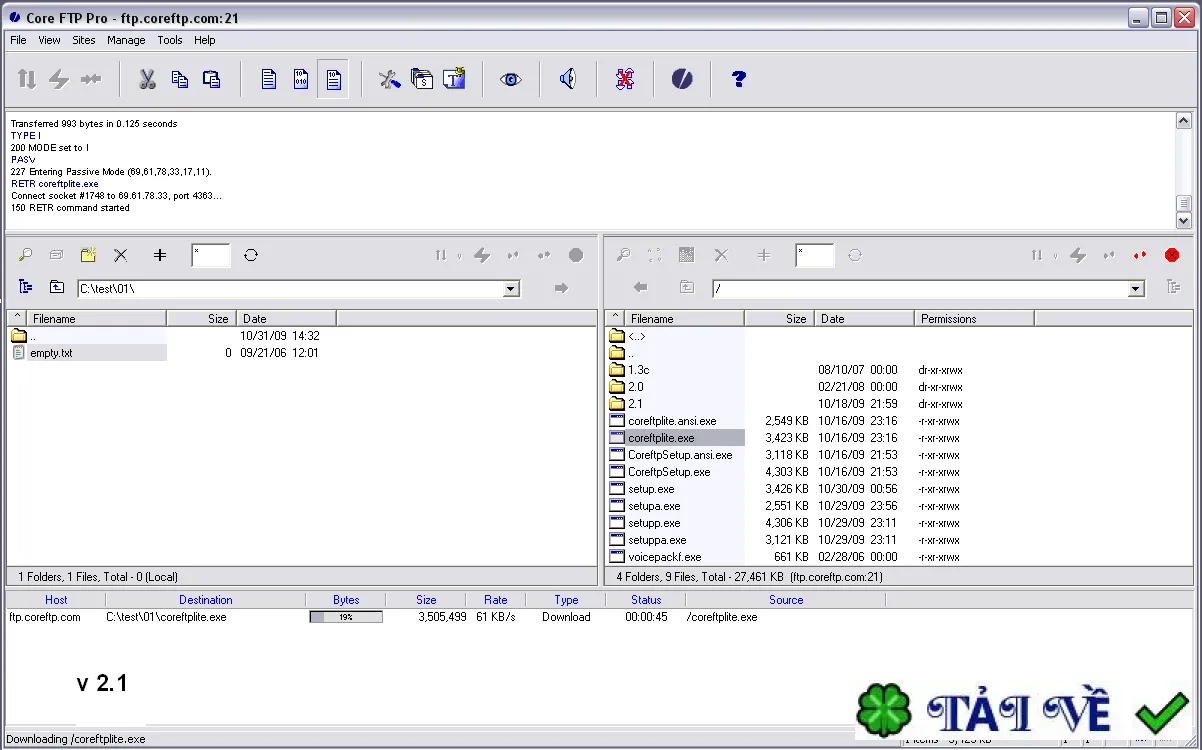This screenshot has width=1202, height=750.
Task: Open the Sites menu
Action: pos(84,40)
